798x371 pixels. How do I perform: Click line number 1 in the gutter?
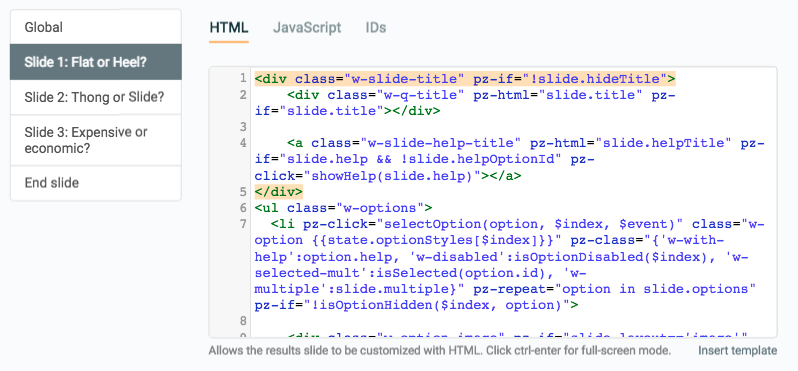pos(243,79)
